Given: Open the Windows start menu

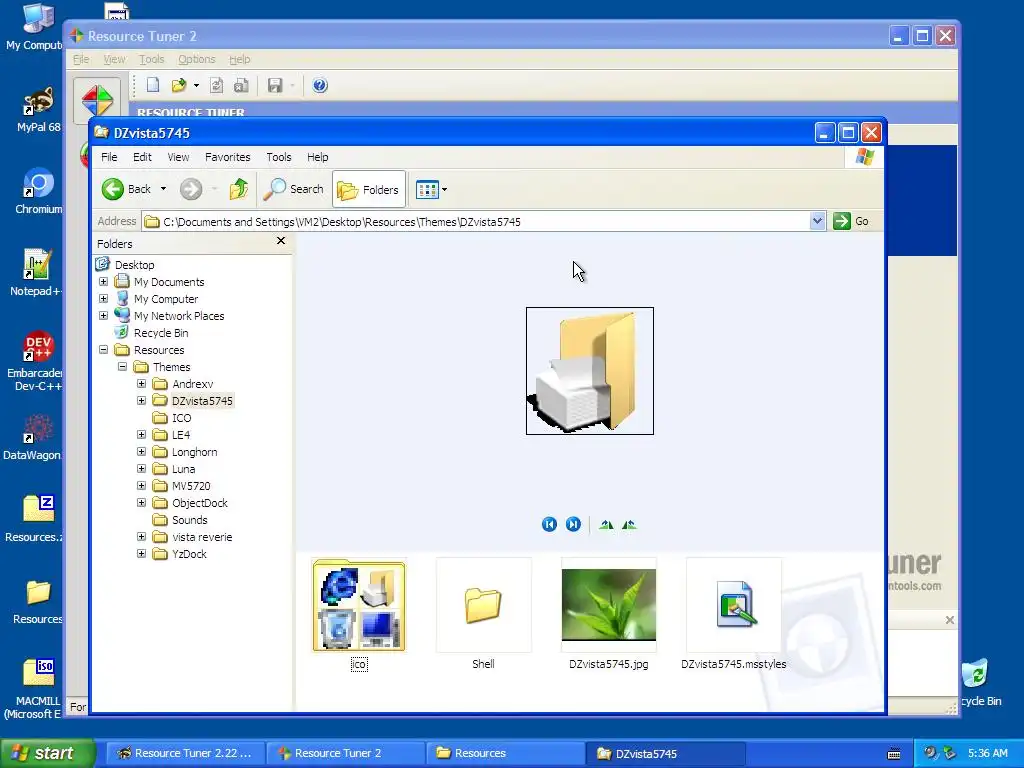Looking at the screenshot, I should (x=48, y=753).
